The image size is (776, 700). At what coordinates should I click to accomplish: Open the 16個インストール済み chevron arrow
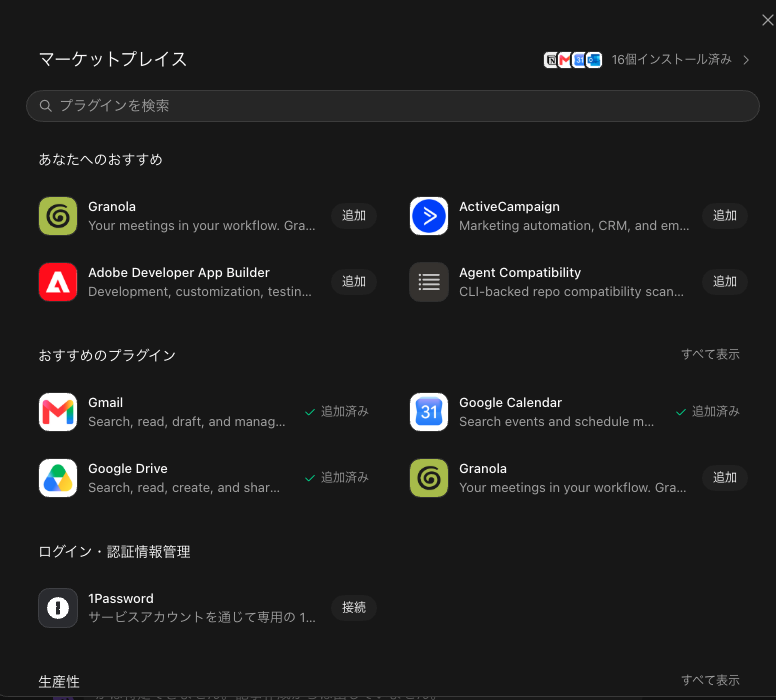746,60
